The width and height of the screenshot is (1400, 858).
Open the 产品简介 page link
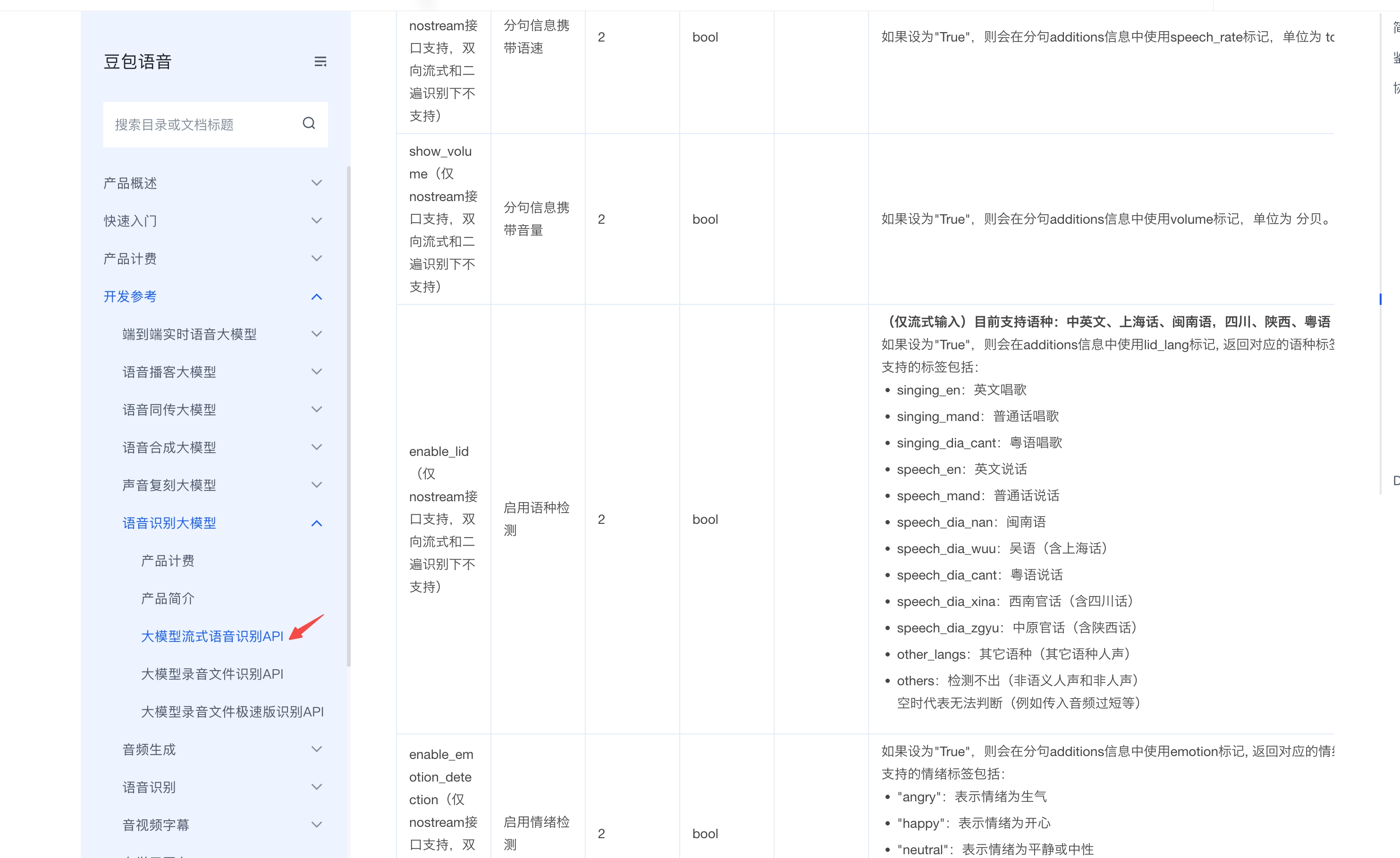click(x=168, y=598)
